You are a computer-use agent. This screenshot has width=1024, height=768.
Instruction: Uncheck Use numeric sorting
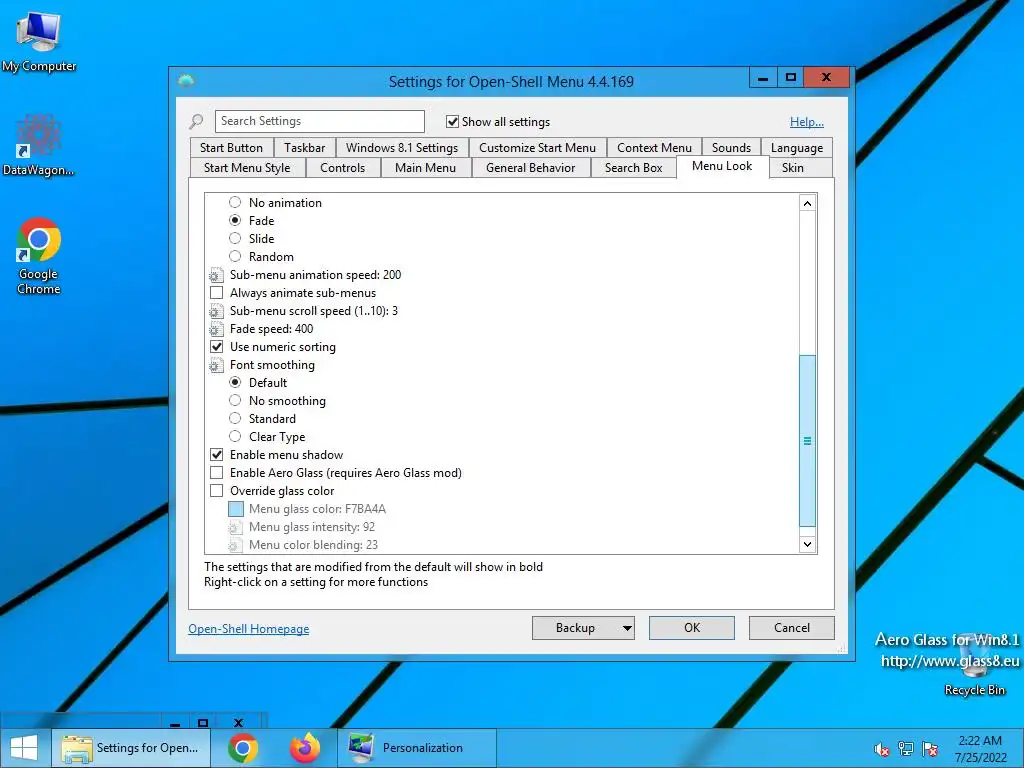pyautogui.click(x=216, y=347)
